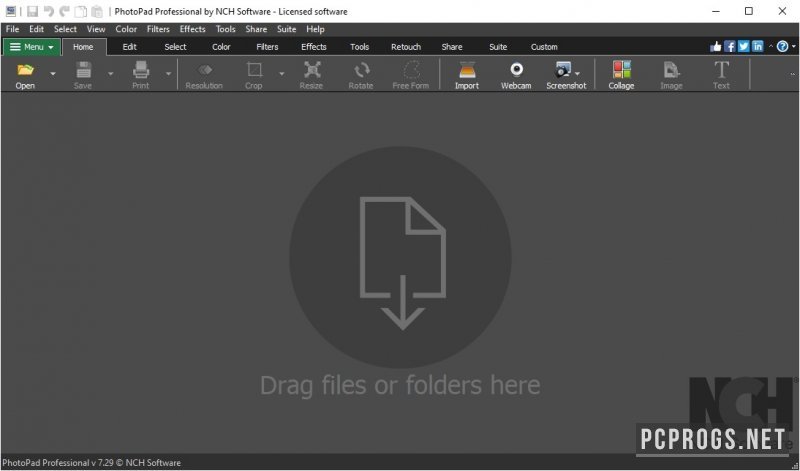Open the File menu
Image resolution: width=800 pixels, height=471 pixels.
pyautogui.click(x=12, y=29)
